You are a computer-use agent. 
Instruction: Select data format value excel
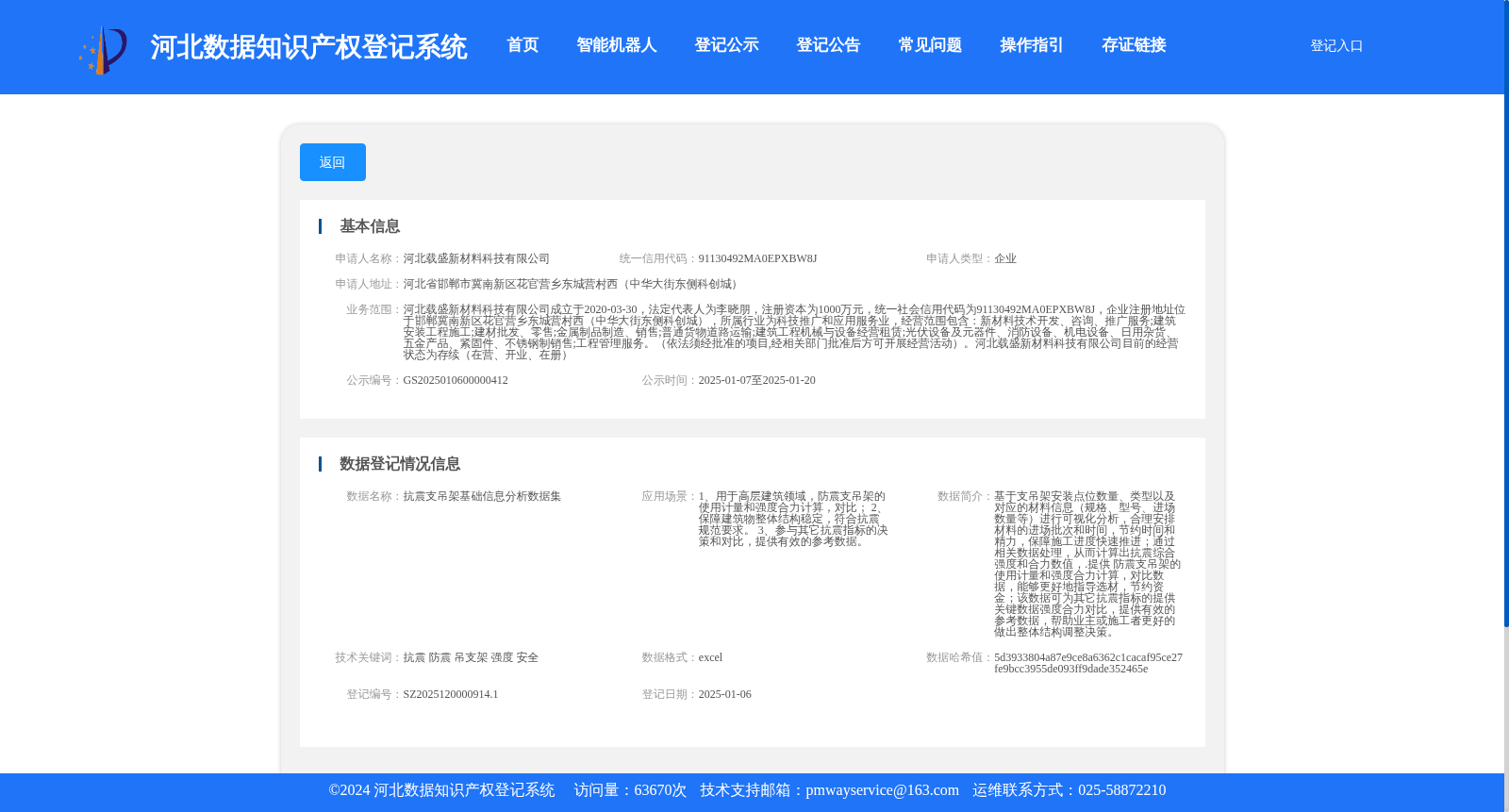tap(710, 657)
